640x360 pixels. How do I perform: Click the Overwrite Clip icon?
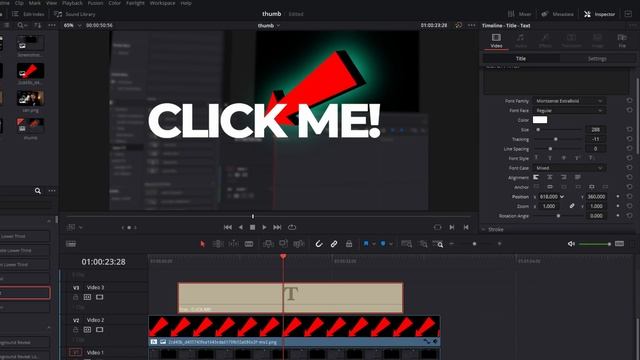click(x=283, y=244)
